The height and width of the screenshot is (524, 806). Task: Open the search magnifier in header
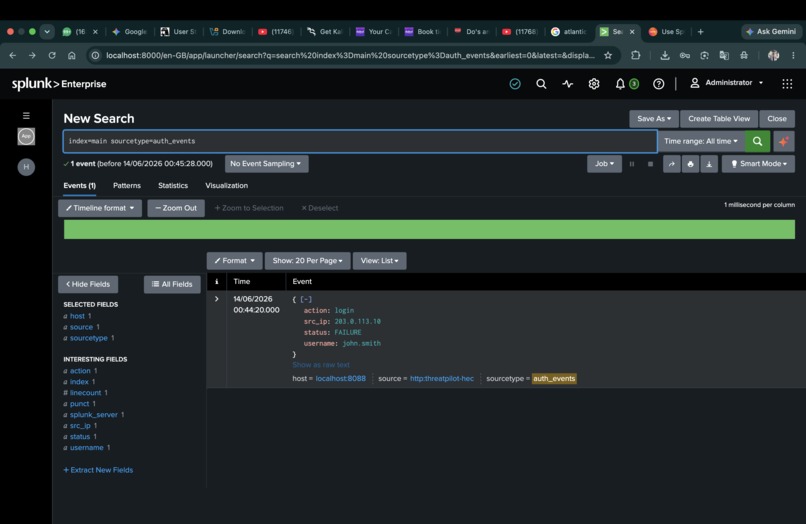pos(541,84)
